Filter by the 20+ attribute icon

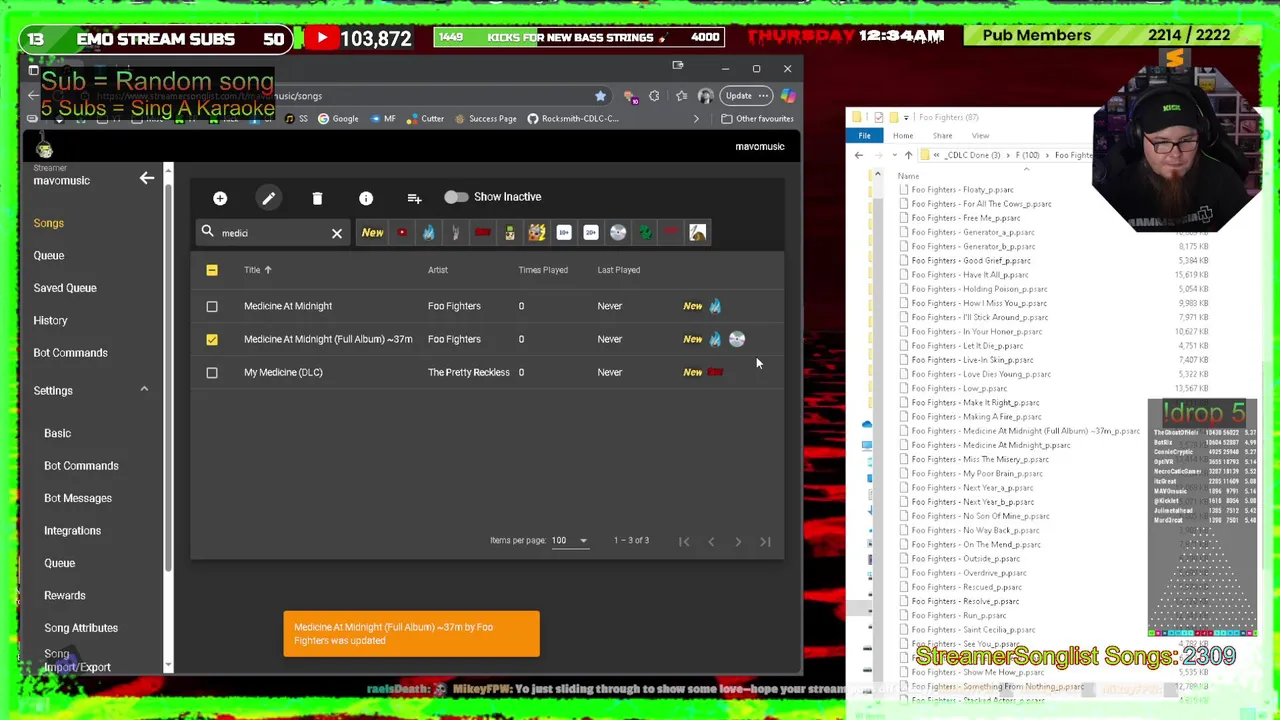(x=591, y=233)
